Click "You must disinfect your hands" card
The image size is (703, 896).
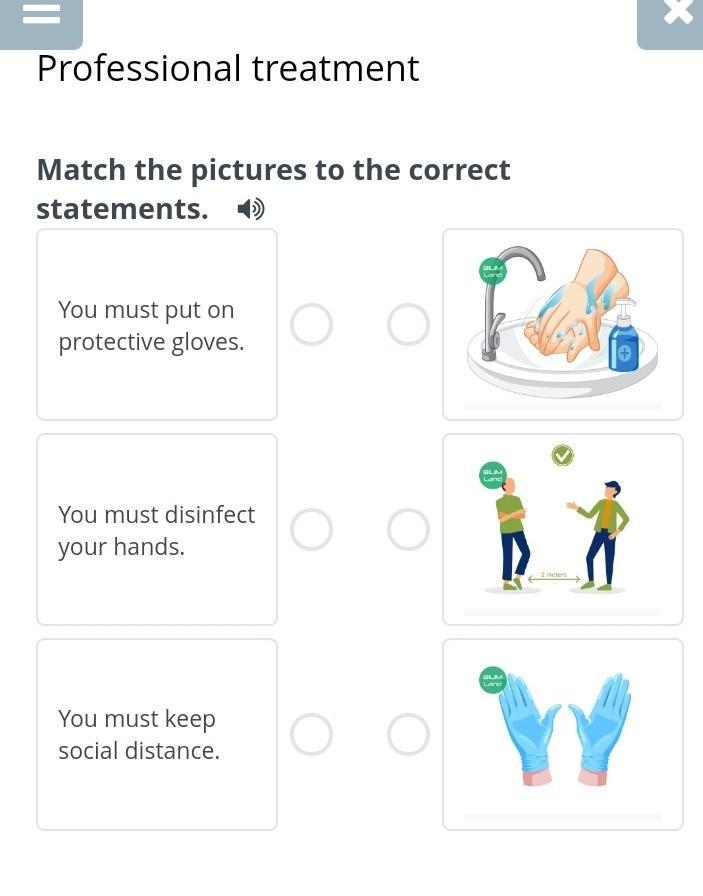(157, 530)
